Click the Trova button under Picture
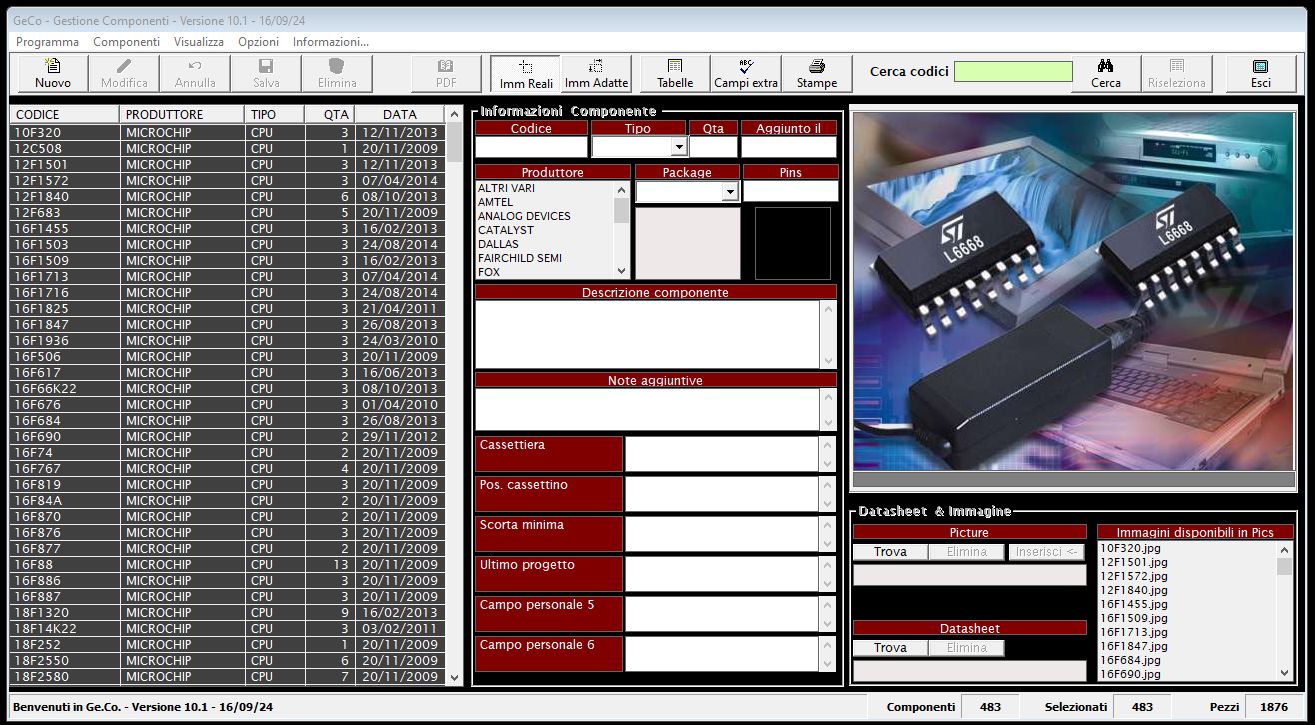This screenshot has height=725, width=1315. [890, 552]
